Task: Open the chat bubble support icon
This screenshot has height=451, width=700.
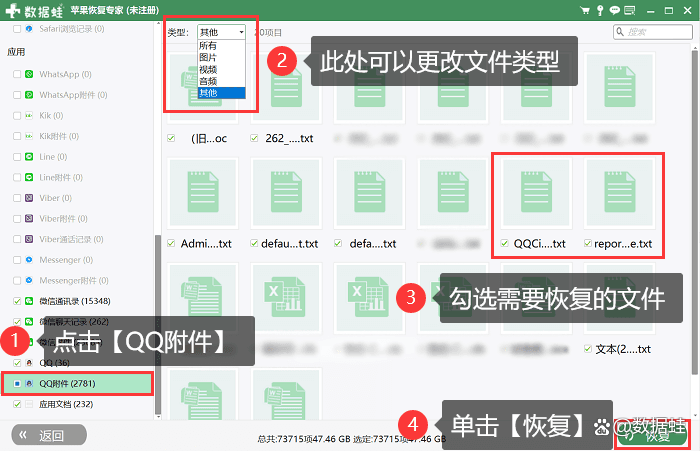Action: click(615, 10)
